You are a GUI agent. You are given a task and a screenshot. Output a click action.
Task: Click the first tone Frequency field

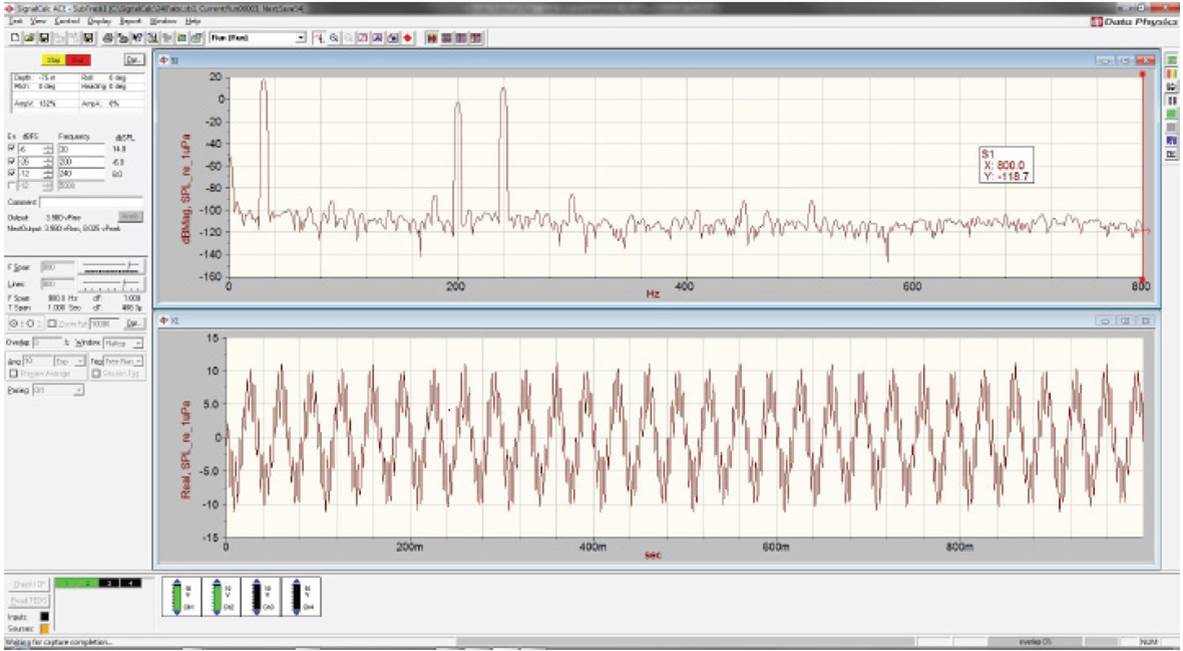click(81, 149)
